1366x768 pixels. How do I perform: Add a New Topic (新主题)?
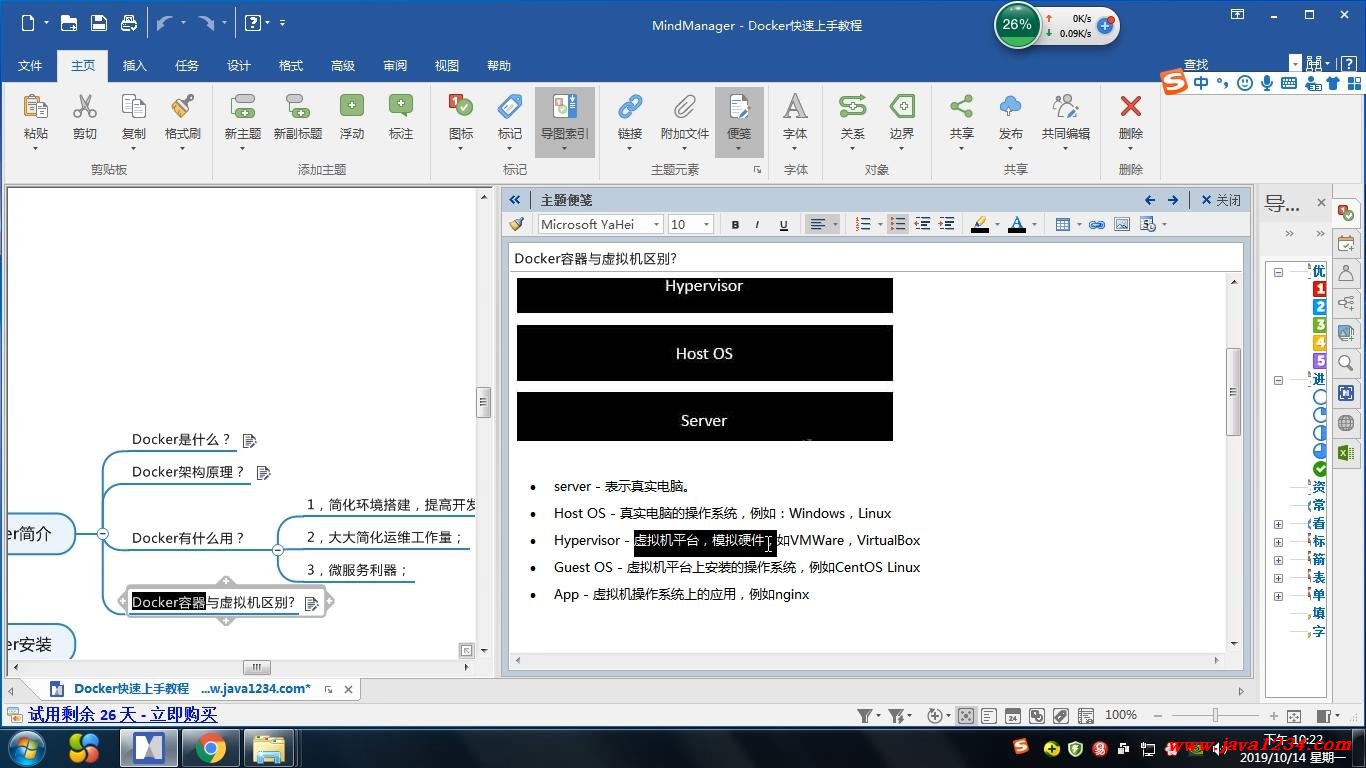(x=242, y=107)
